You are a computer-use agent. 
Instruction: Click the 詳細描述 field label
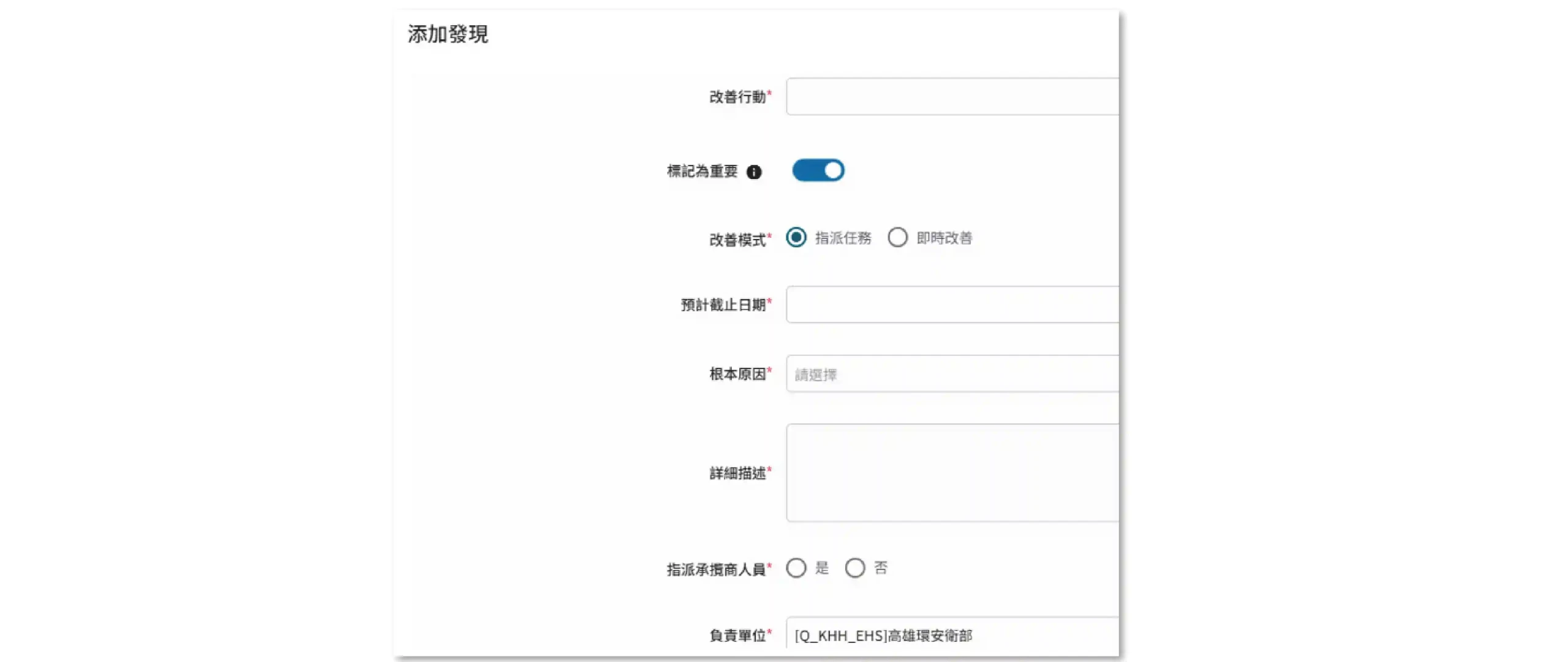[737, 473]
